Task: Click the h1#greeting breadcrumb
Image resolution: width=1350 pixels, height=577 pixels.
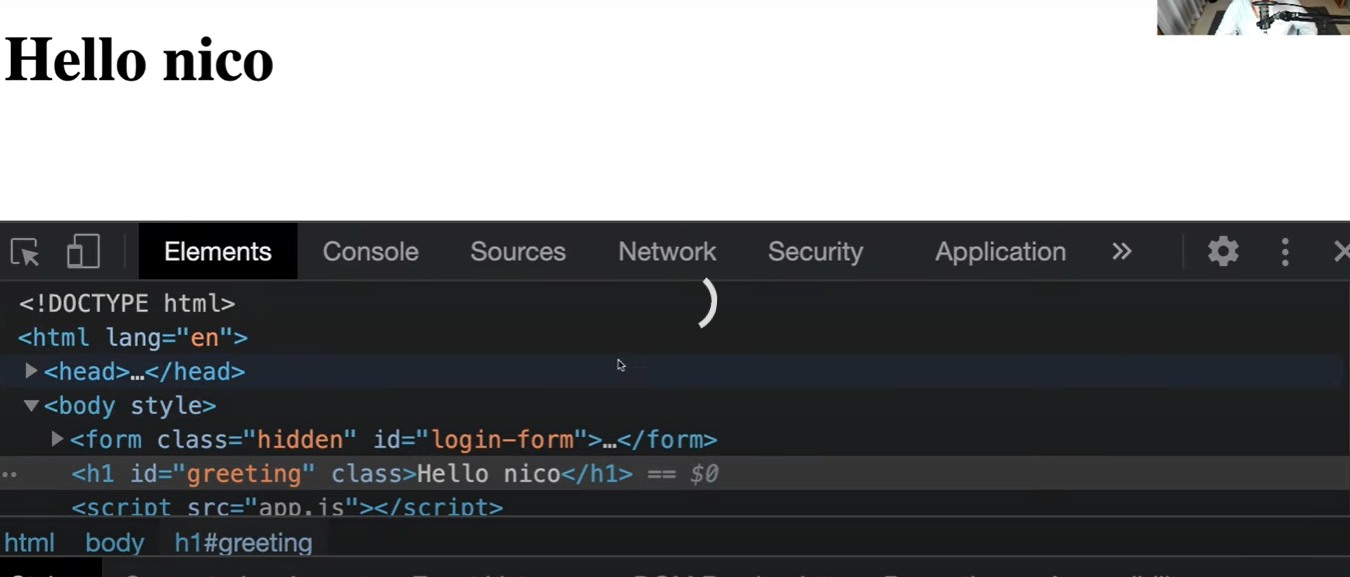Action: (244, 542)
